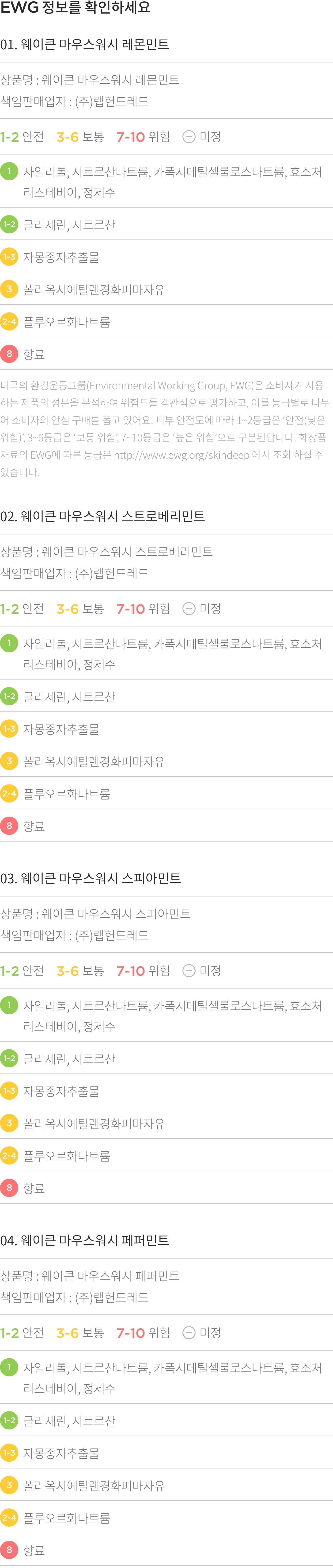Click the green grade 1 badge in section 04
This screenshot has height=1568, width=333.
9,1367
